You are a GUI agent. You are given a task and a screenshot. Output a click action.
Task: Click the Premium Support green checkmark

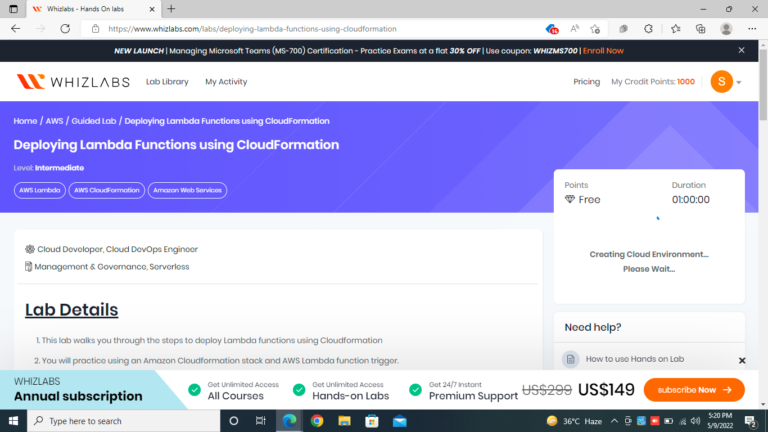[415, 390]
